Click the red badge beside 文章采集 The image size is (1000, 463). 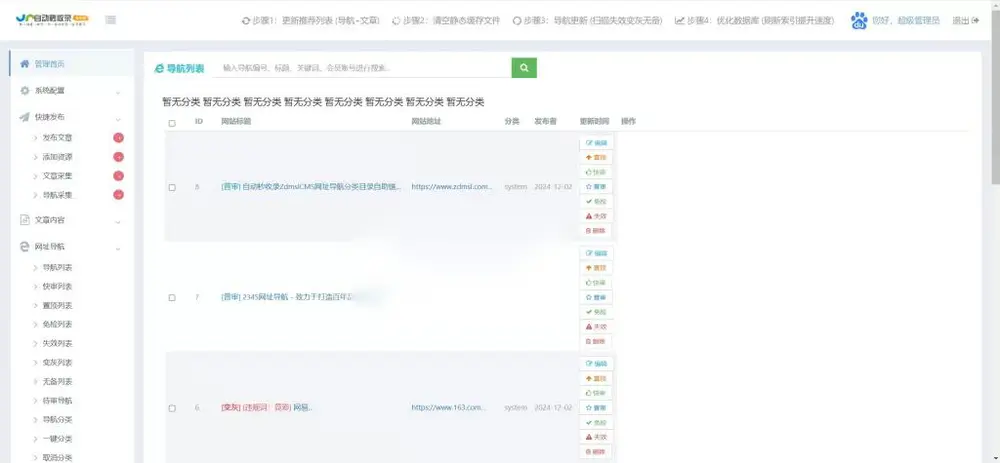pyautogui.click(x=118, y=176)
